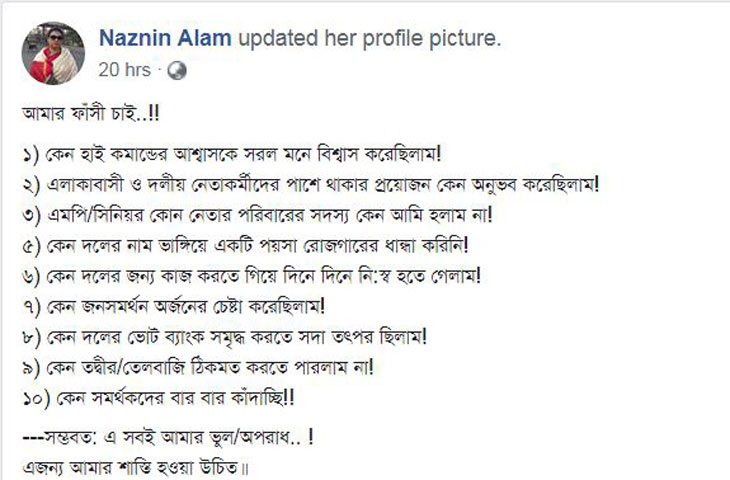730x480 pixels.
Task: Click list item ৫) about পয়সা রোজগারের ধান্ধা
Action: click(x=245, y=245)
